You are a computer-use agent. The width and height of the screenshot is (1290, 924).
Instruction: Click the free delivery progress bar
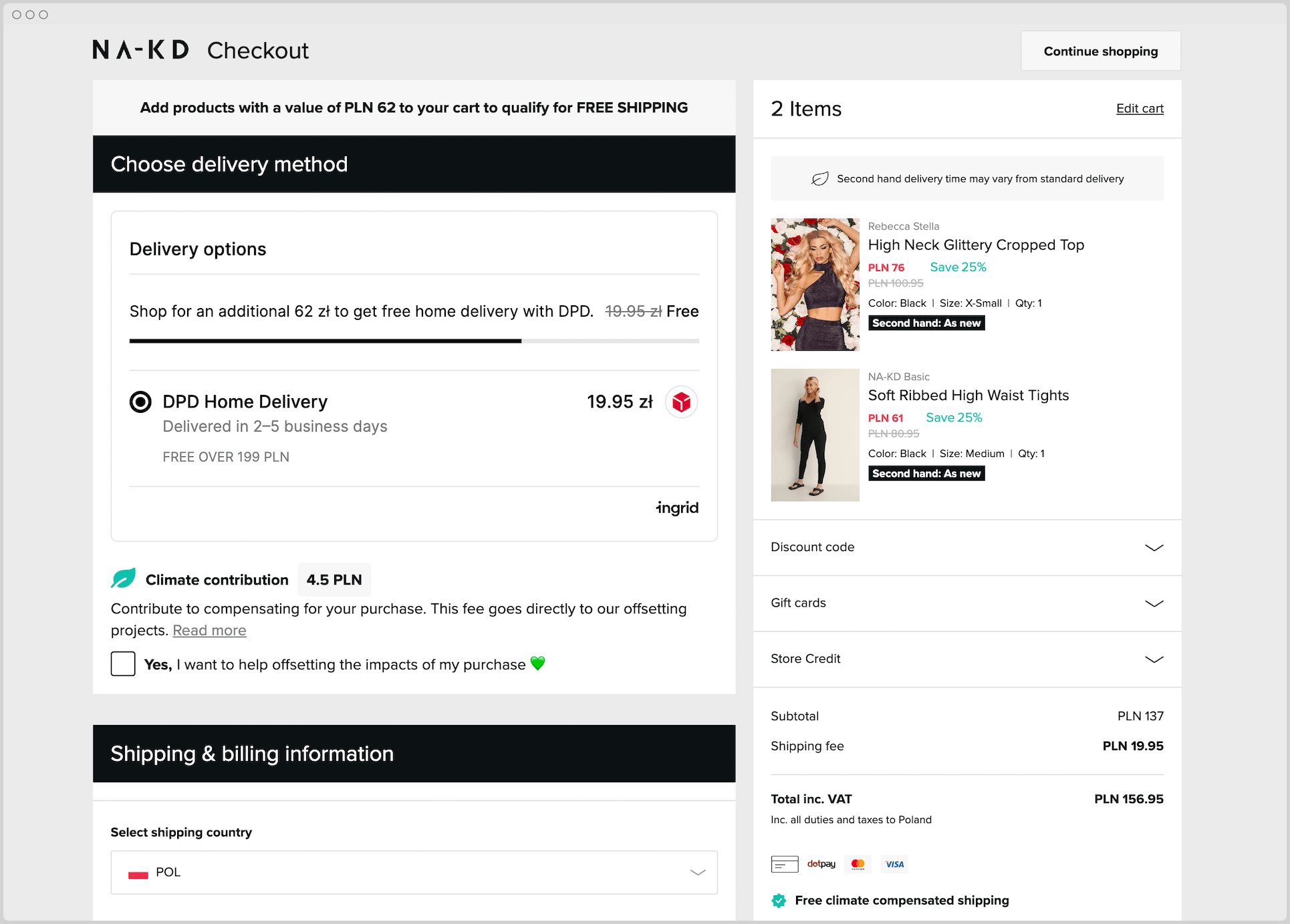tap(414, 341)
